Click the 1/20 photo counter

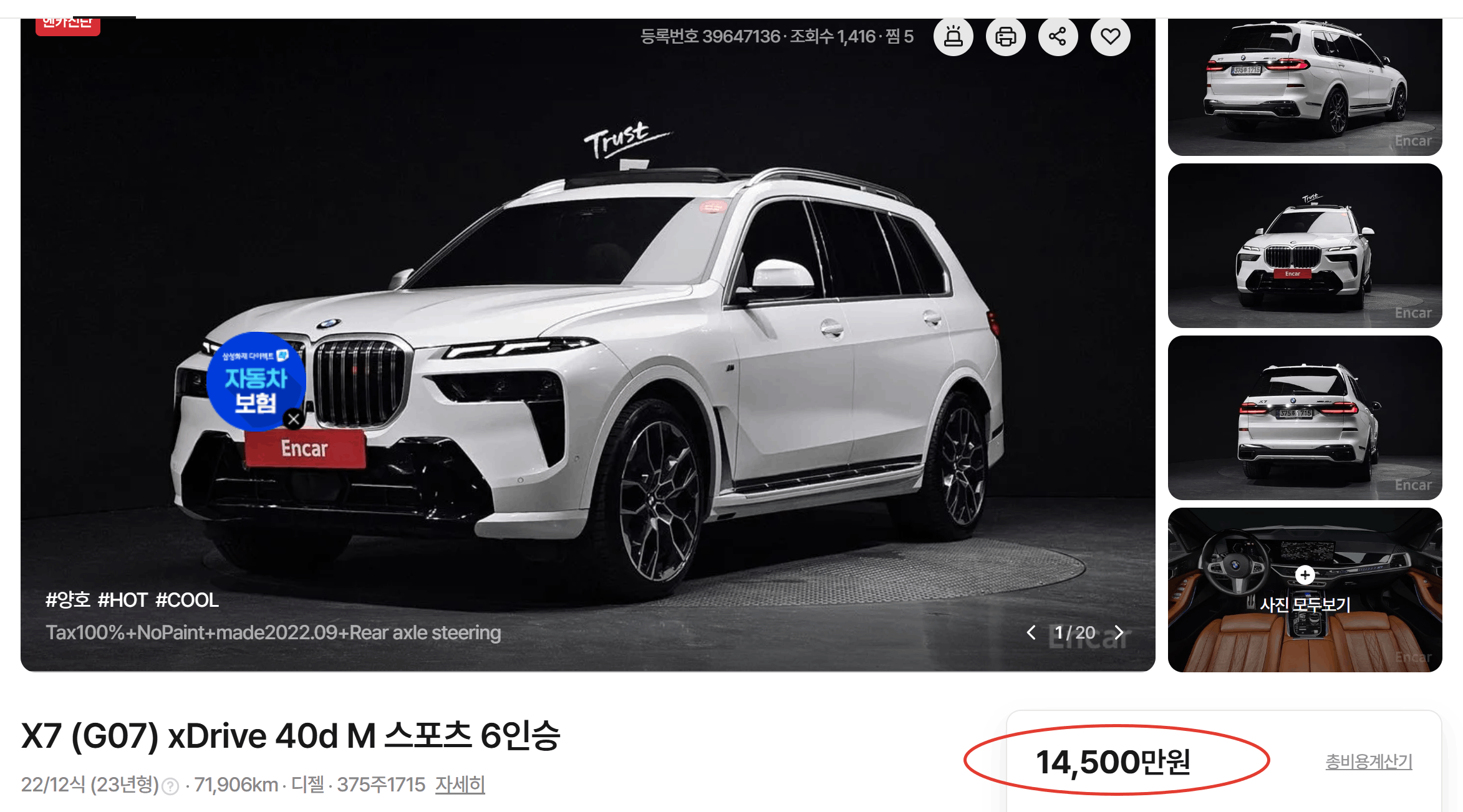coord(1075,633)
